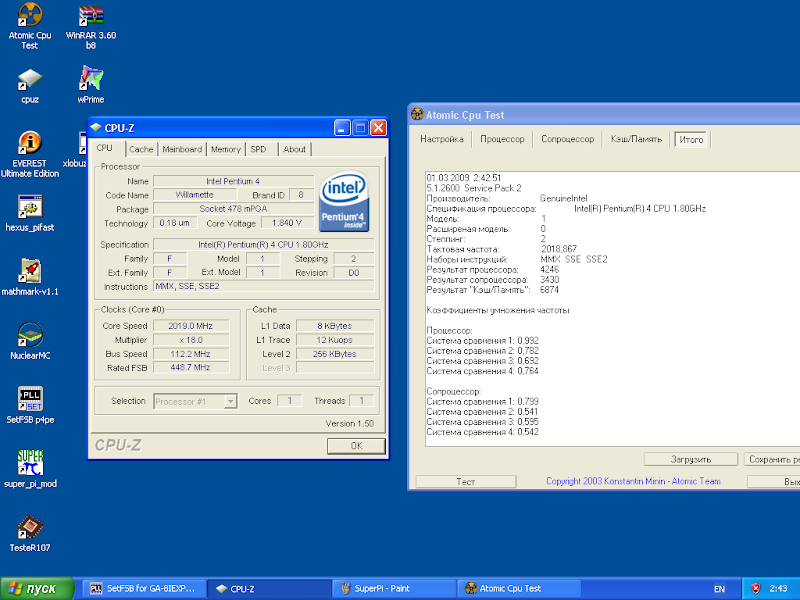
Task: Click the Name field Intel Pentium 4
Action: (233, 181)
